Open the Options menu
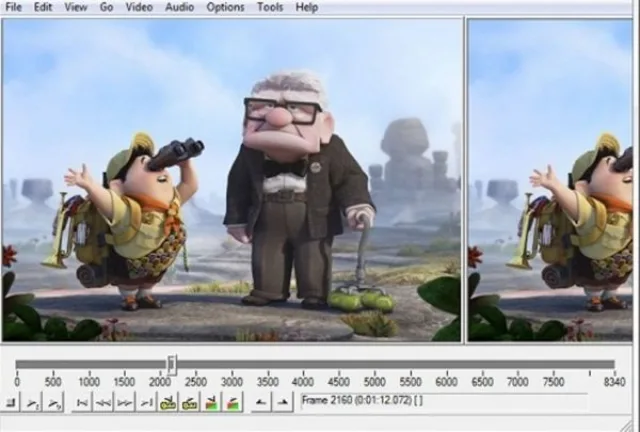This screenshot has height=432, width=640. tap(225, 7)
